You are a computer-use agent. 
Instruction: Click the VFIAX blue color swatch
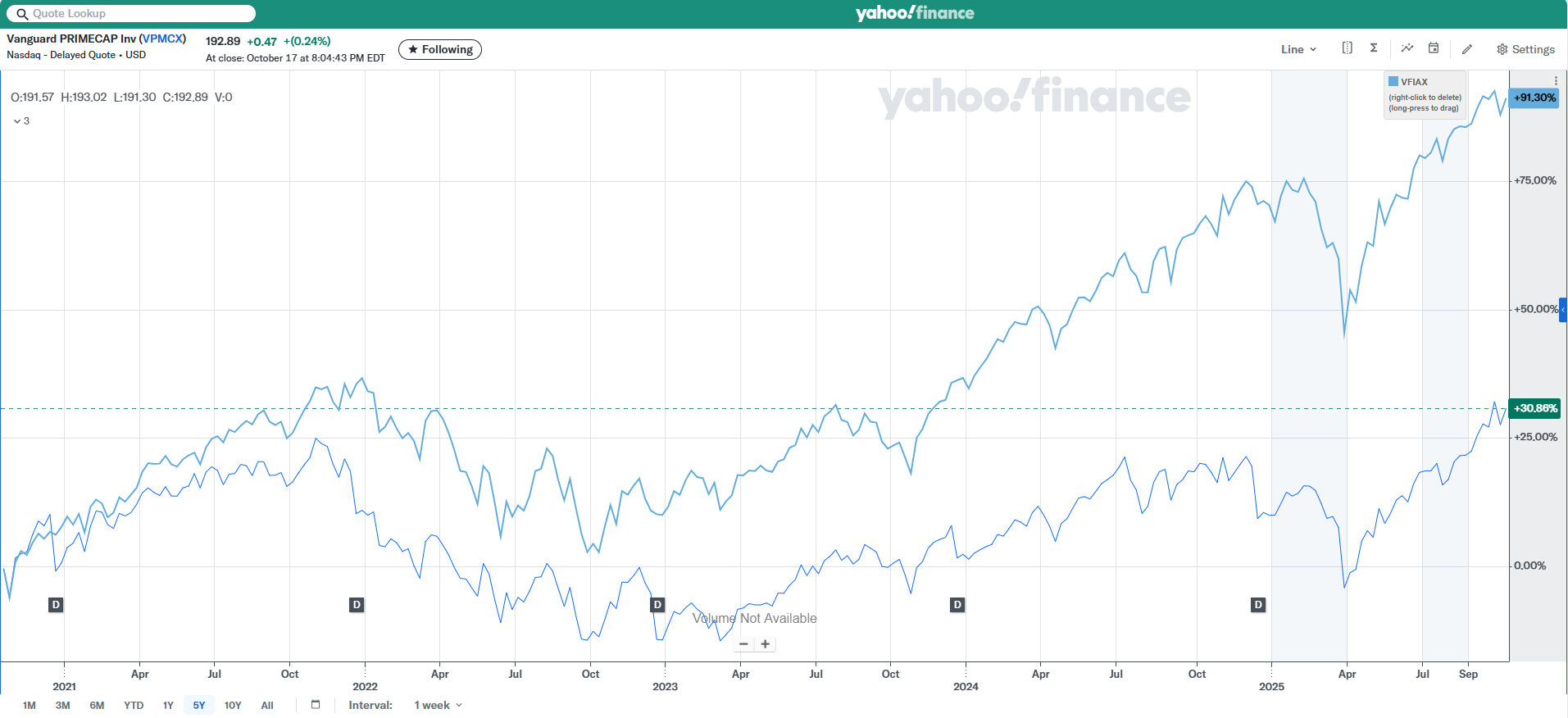[x=1393, y=81]
